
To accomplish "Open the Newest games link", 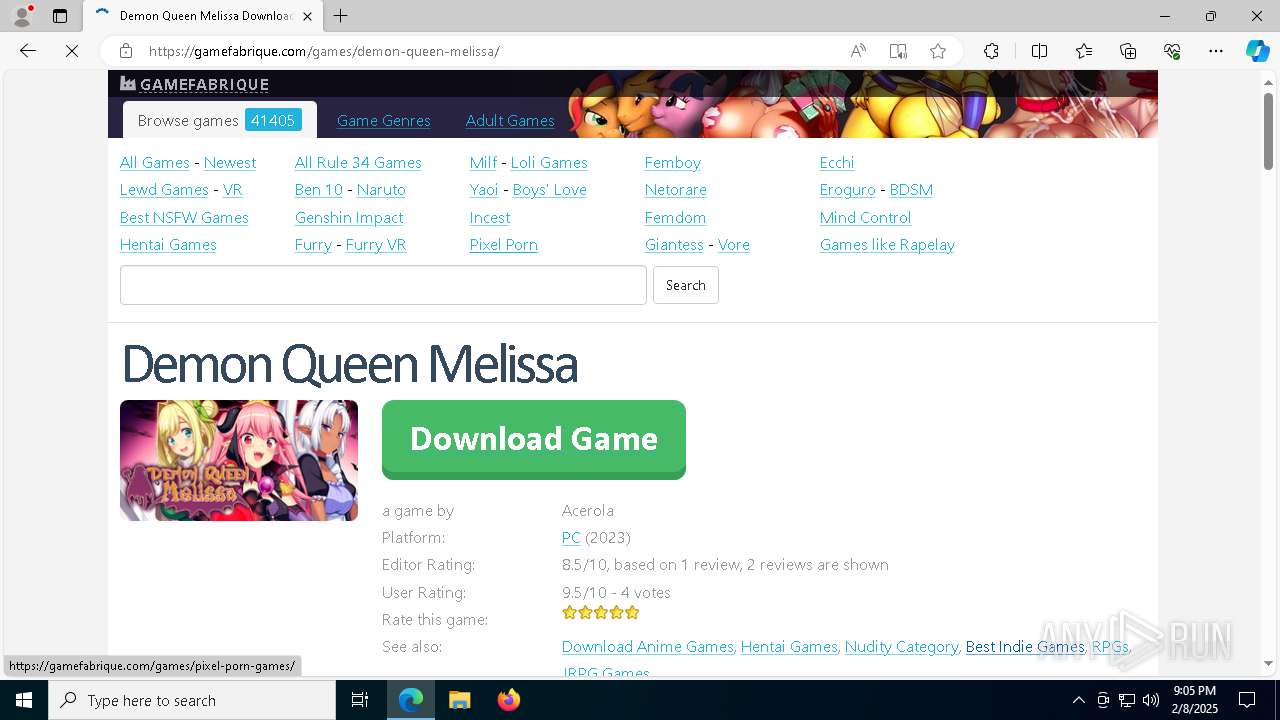I will [x=230, y=162].
